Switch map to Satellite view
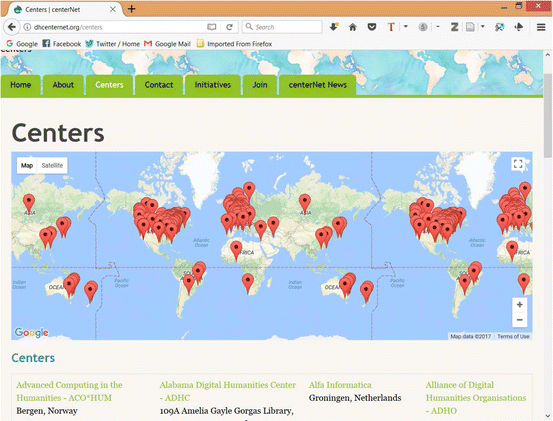The height and width of the screenshot is (421, 553). [52, 165]
